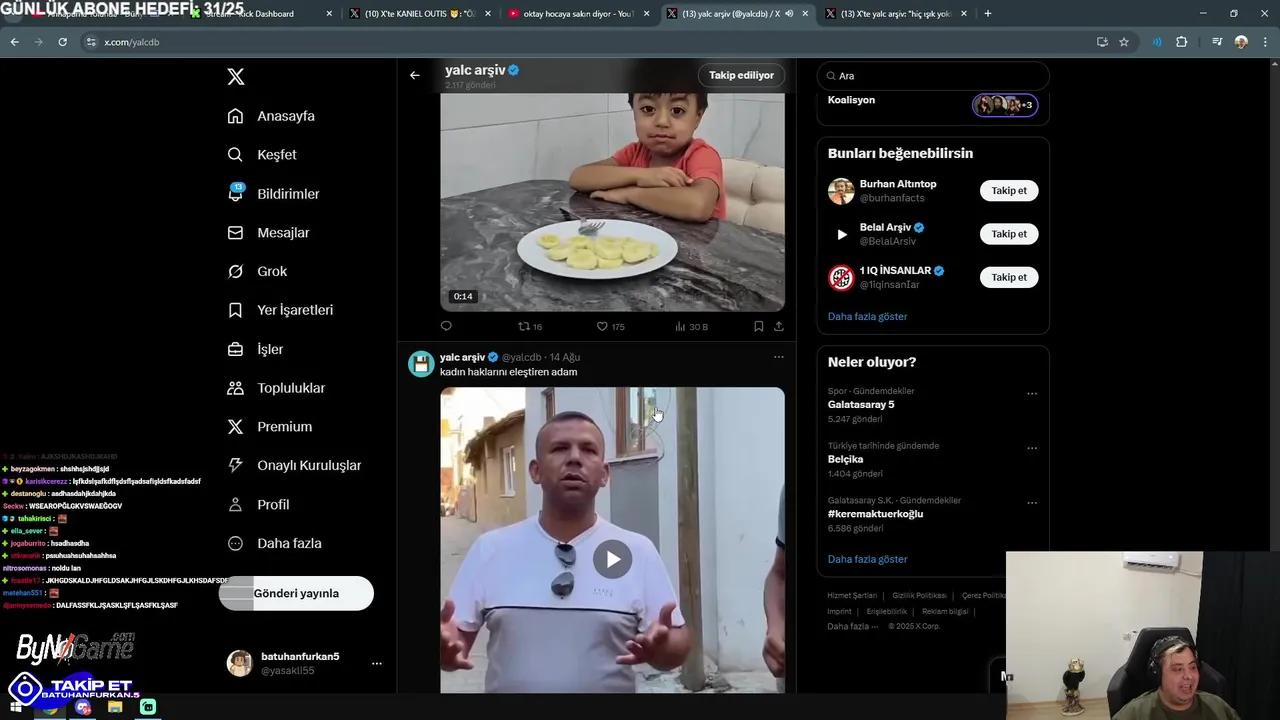Viewport: 1280px width, 720px height.
Task: Click the child video thumbnail
Action: coord(612,202)
